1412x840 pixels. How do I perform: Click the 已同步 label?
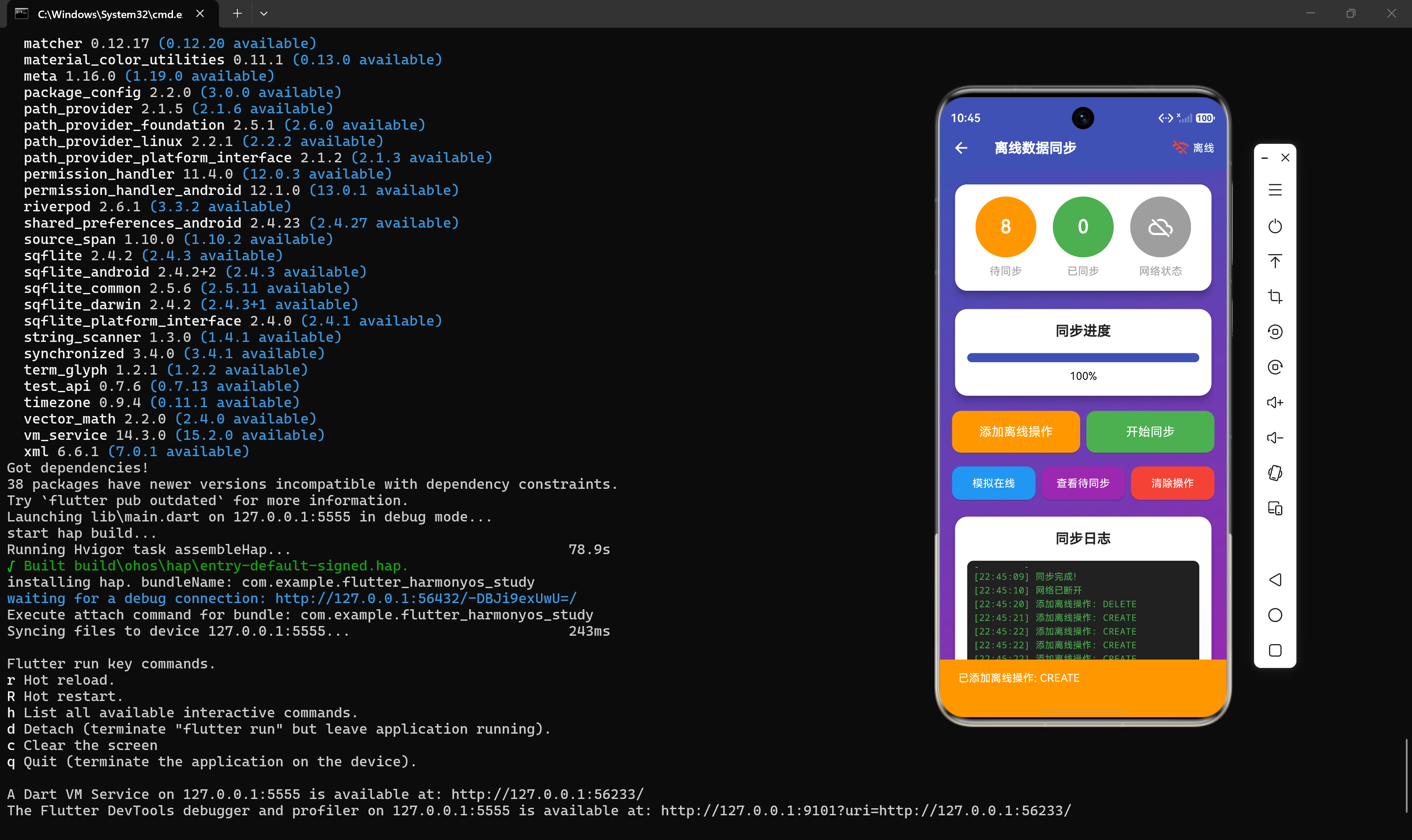1082,271
